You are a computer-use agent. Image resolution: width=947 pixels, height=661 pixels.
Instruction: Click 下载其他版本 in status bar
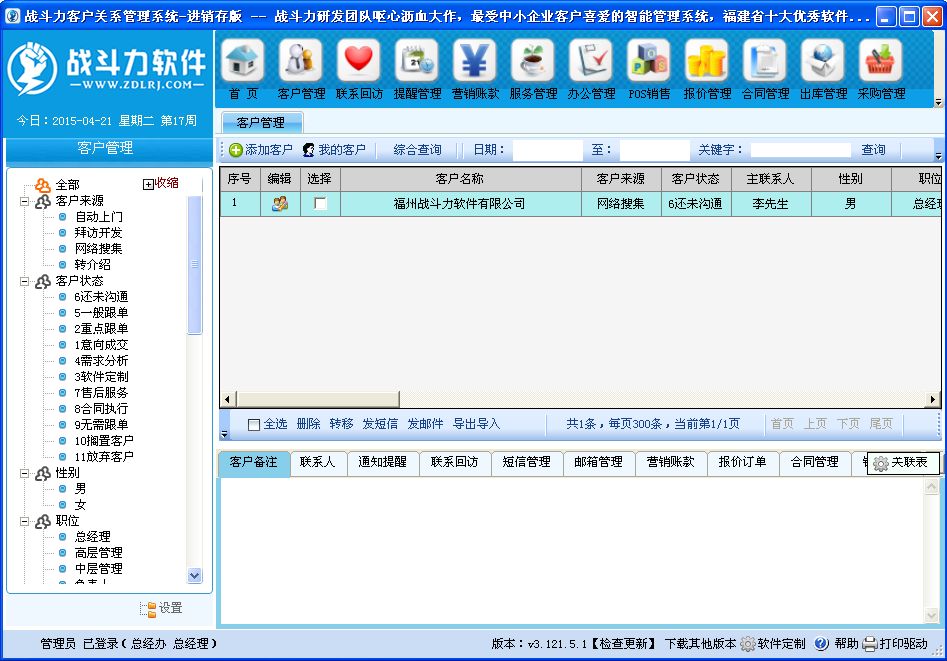pos(701,644)
